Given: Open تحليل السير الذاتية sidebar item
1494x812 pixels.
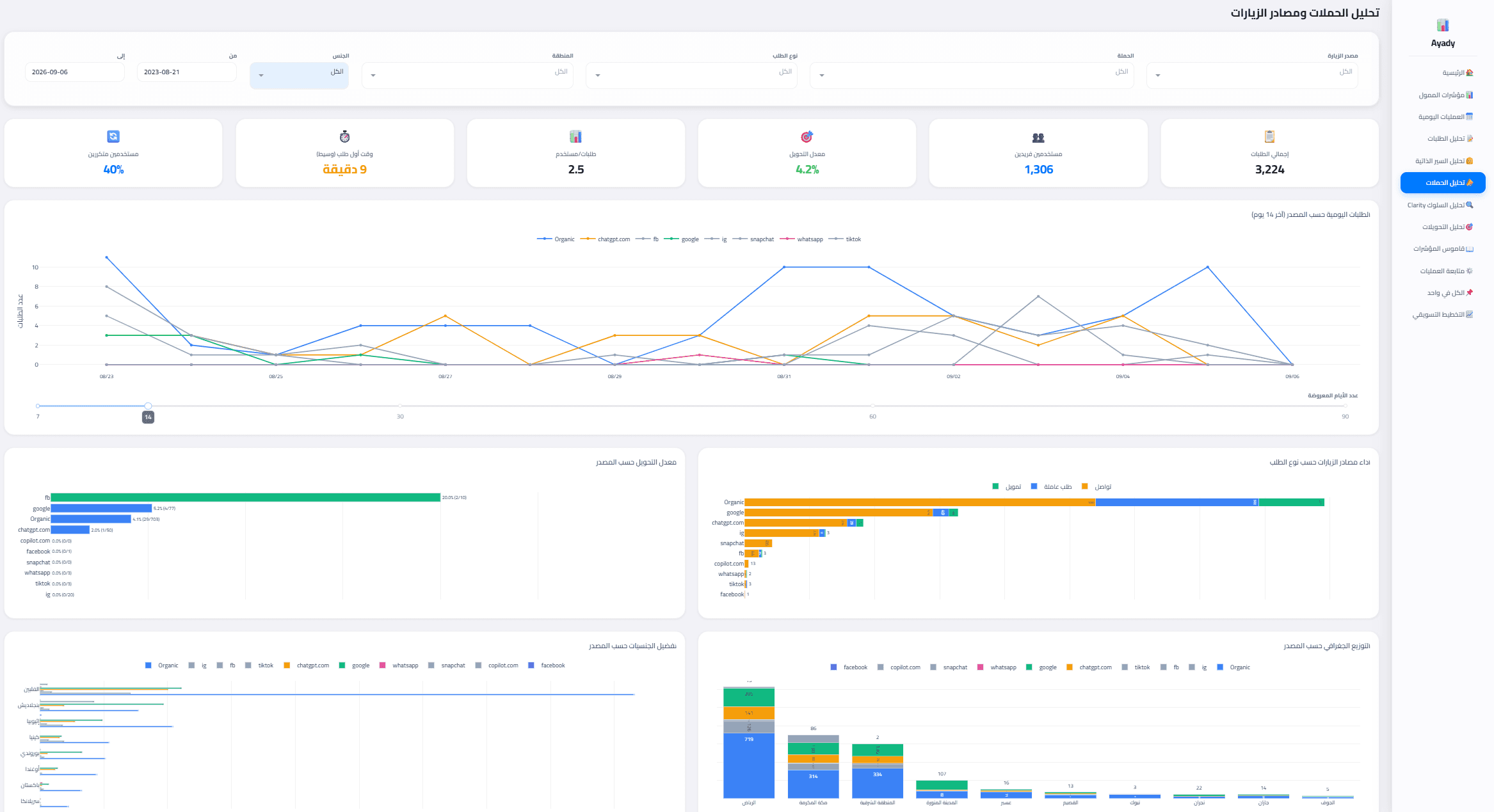Looking at the screenshot, I should (x=1443, y=161).
